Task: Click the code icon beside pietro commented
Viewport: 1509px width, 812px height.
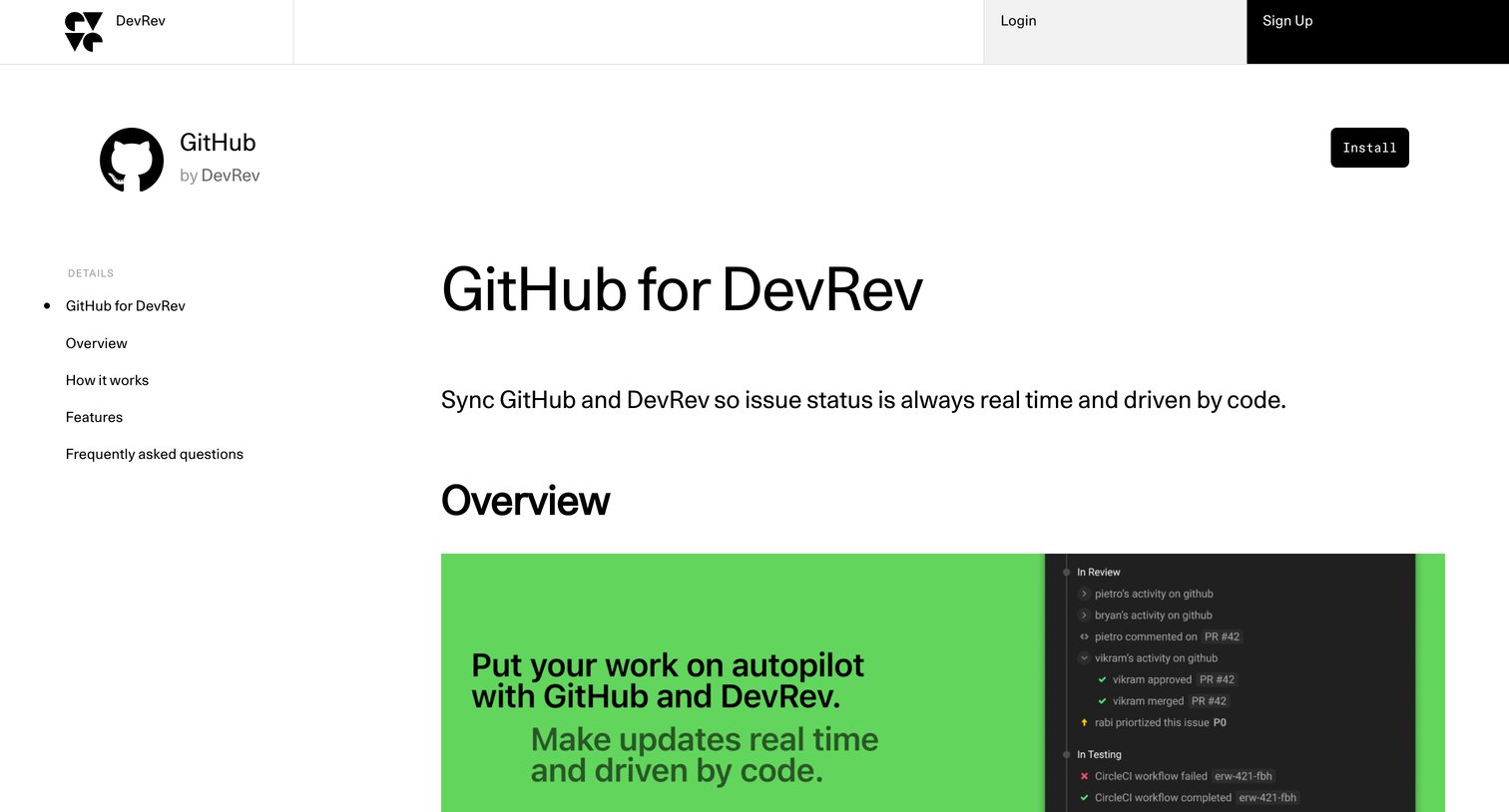Action: click(1084, 636)
